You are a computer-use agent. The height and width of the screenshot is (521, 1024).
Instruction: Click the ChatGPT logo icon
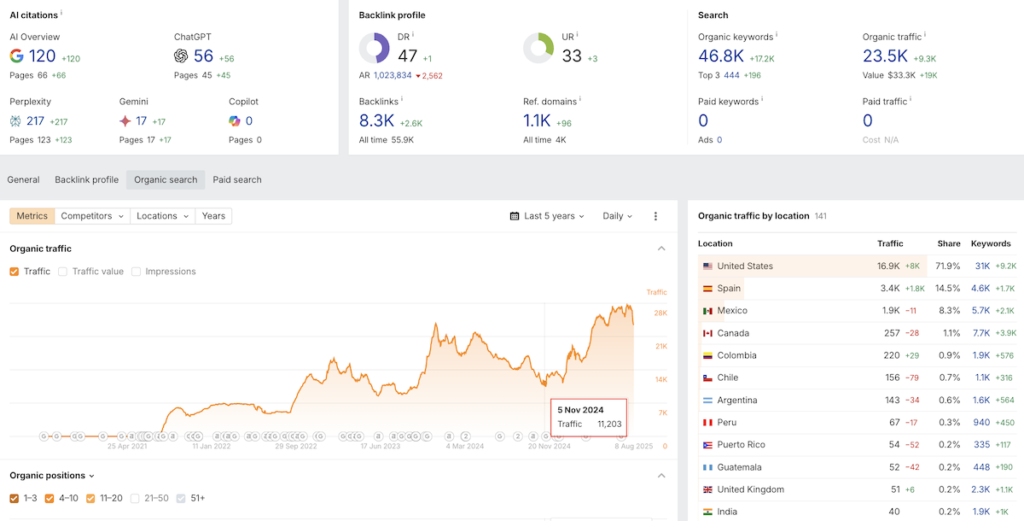(181, 57)
